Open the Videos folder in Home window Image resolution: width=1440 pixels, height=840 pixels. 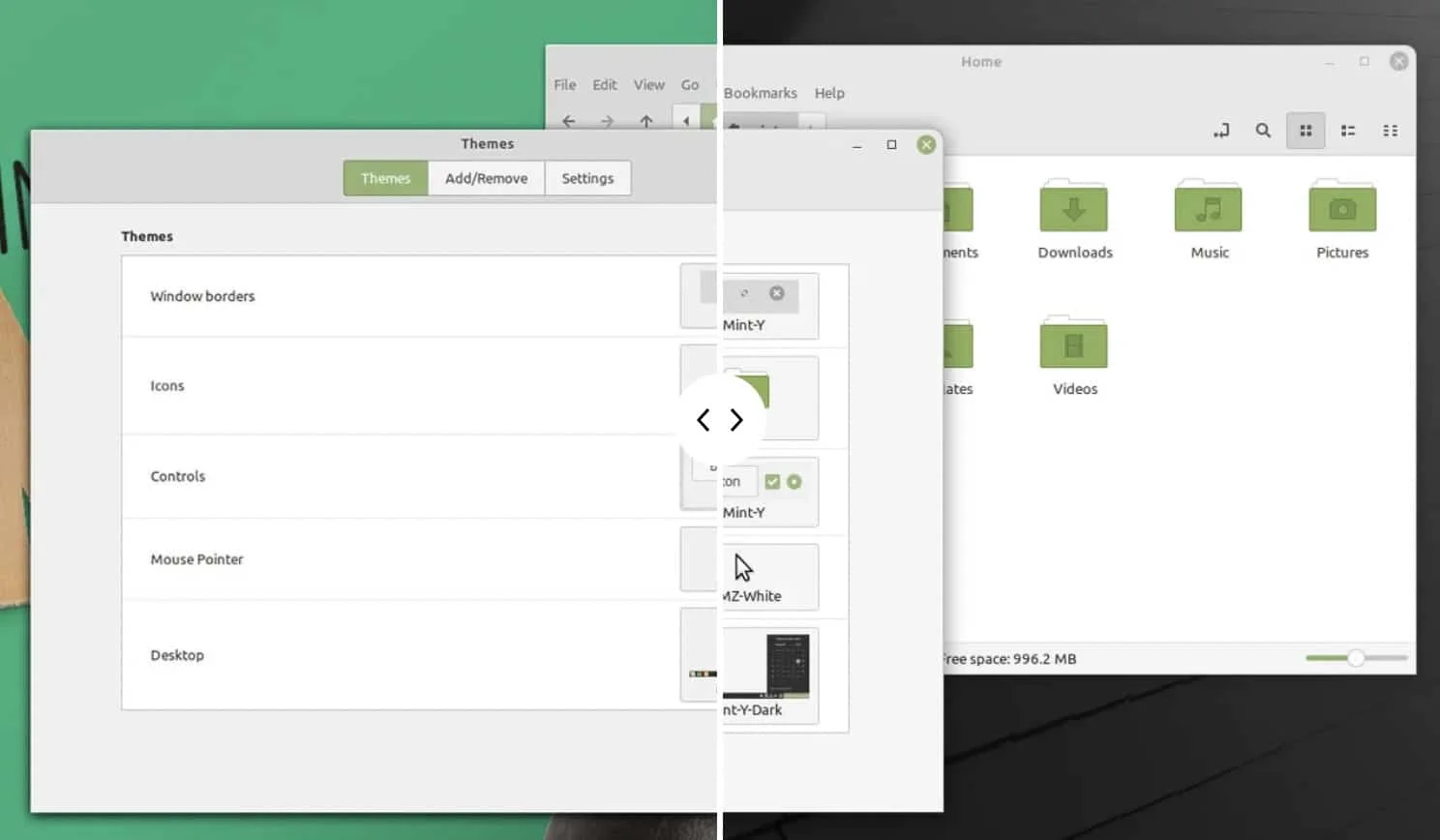click(x=1074, y=356)
